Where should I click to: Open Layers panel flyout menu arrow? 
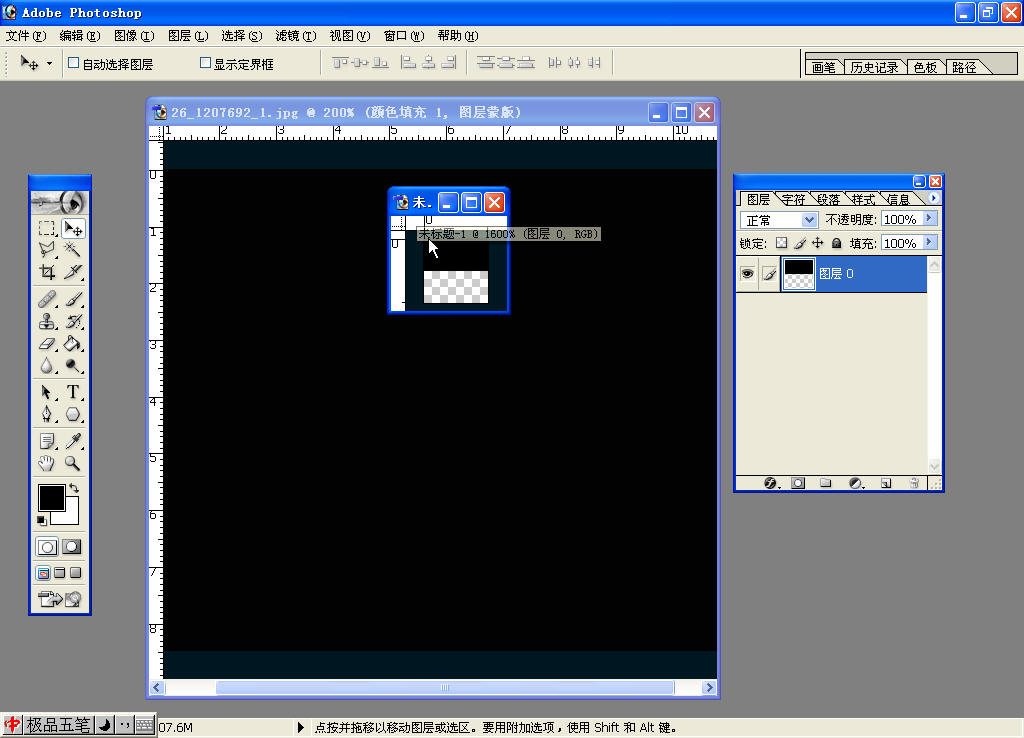point(933,198)
